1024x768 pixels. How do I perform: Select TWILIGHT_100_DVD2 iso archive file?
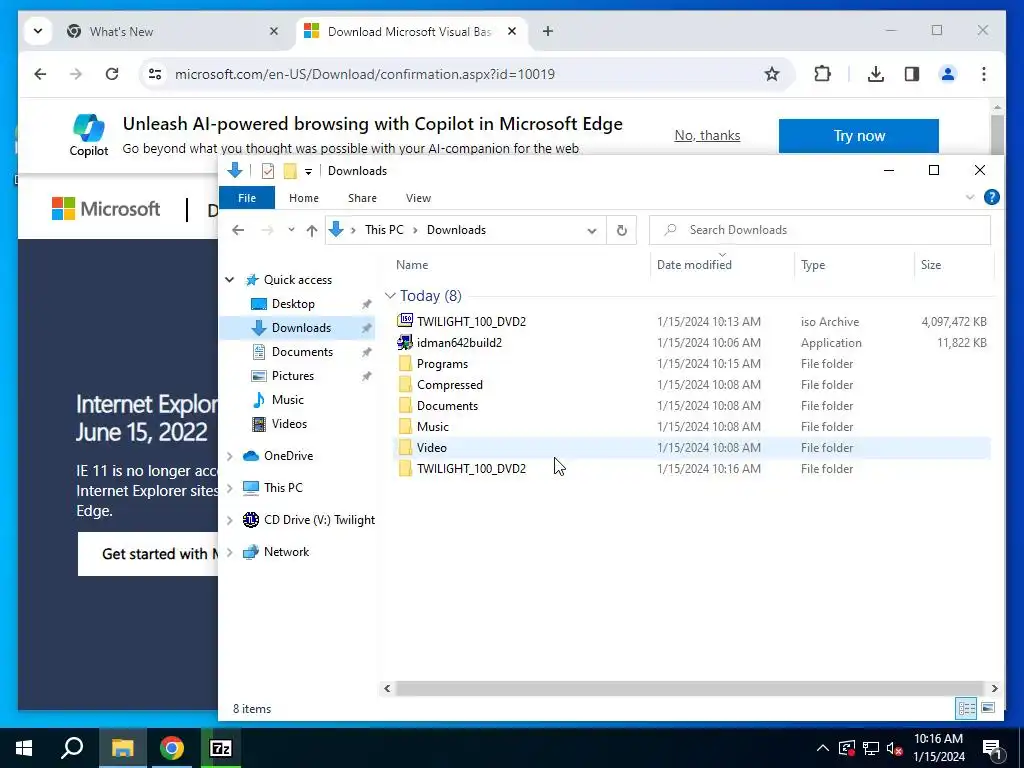(x=692, y=321)
